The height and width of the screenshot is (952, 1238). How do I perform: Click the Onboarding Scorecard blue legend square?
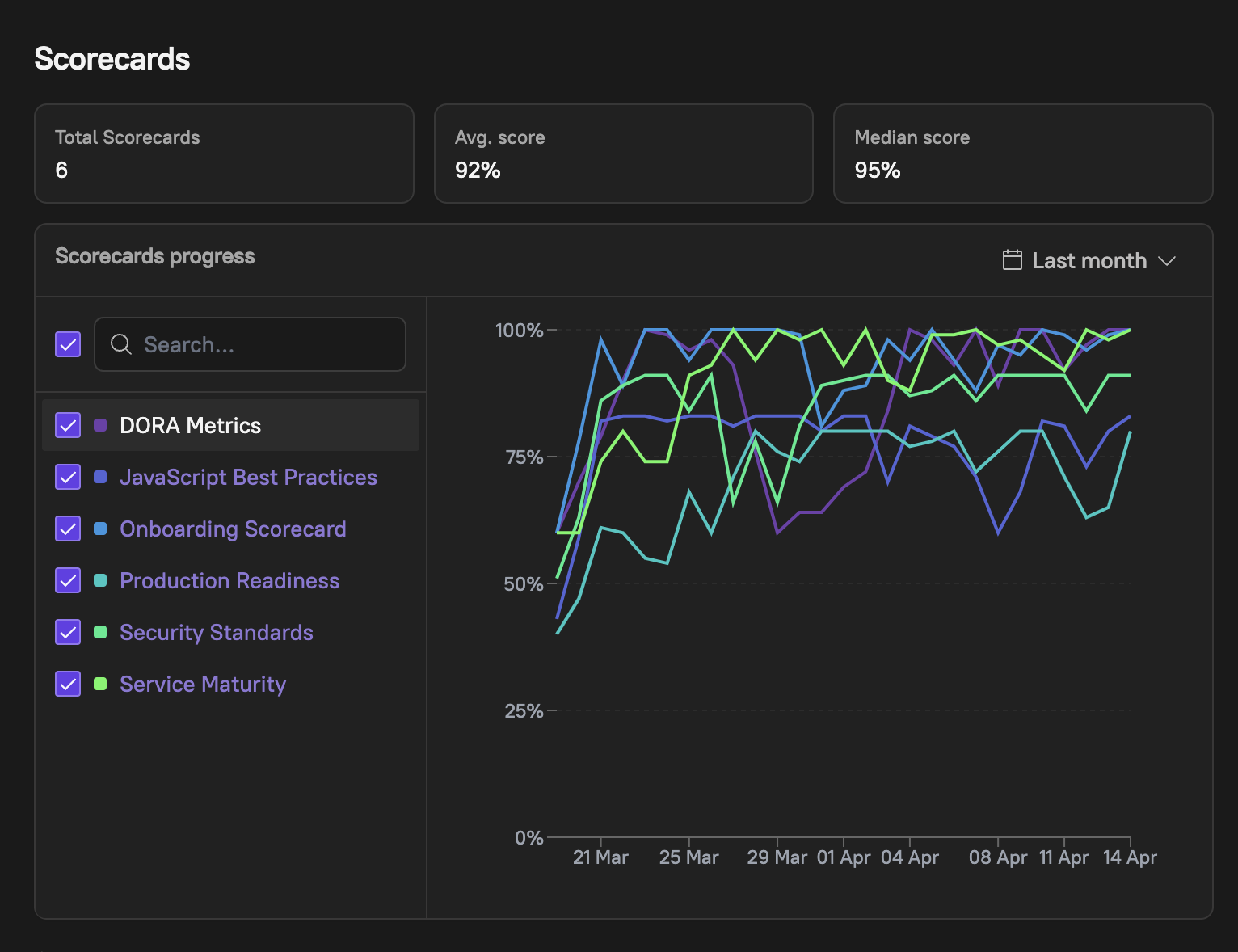100,529
